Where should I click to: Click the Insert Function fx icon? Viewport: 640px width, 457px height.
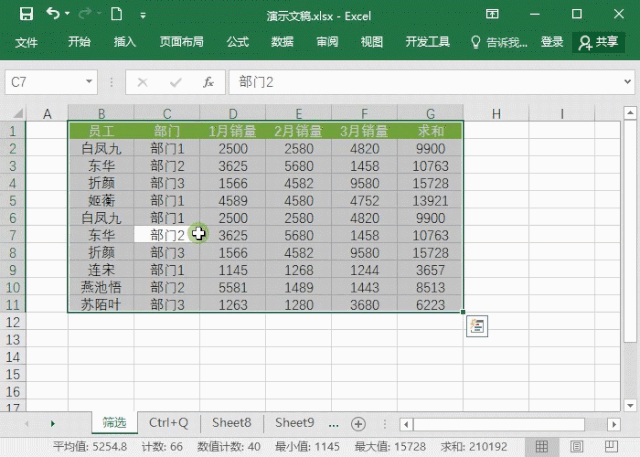tap(208, 82)
